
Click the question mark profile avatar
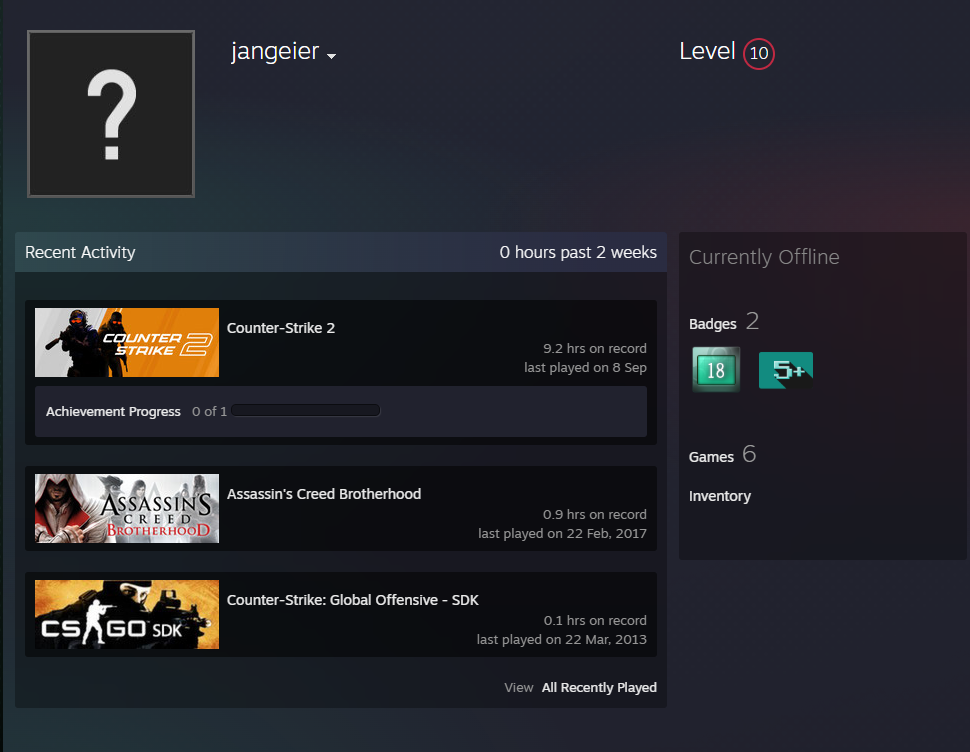click(x=111, y=114)
